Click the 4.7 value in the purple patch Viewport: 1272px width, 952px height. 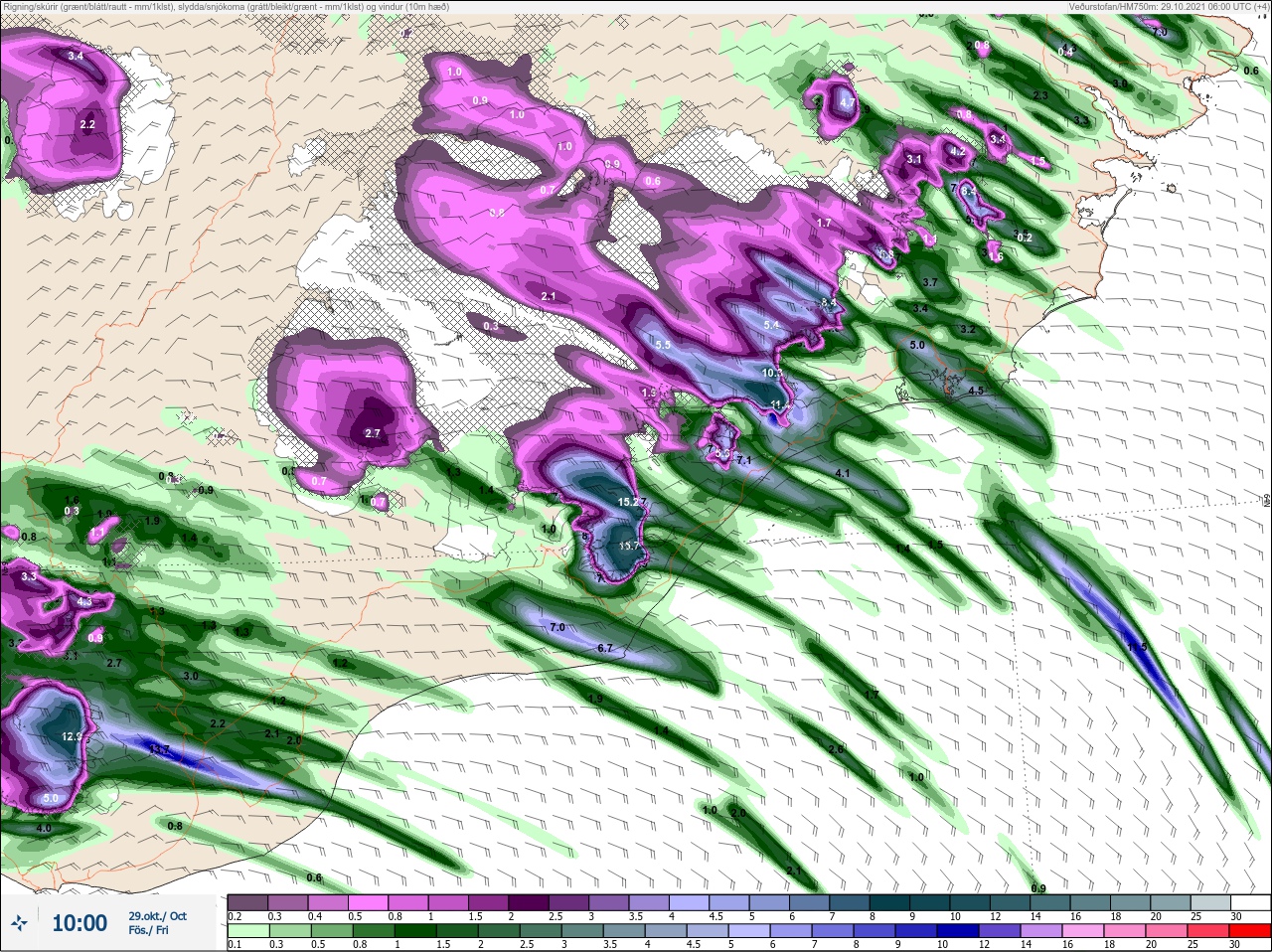[847, 102]
